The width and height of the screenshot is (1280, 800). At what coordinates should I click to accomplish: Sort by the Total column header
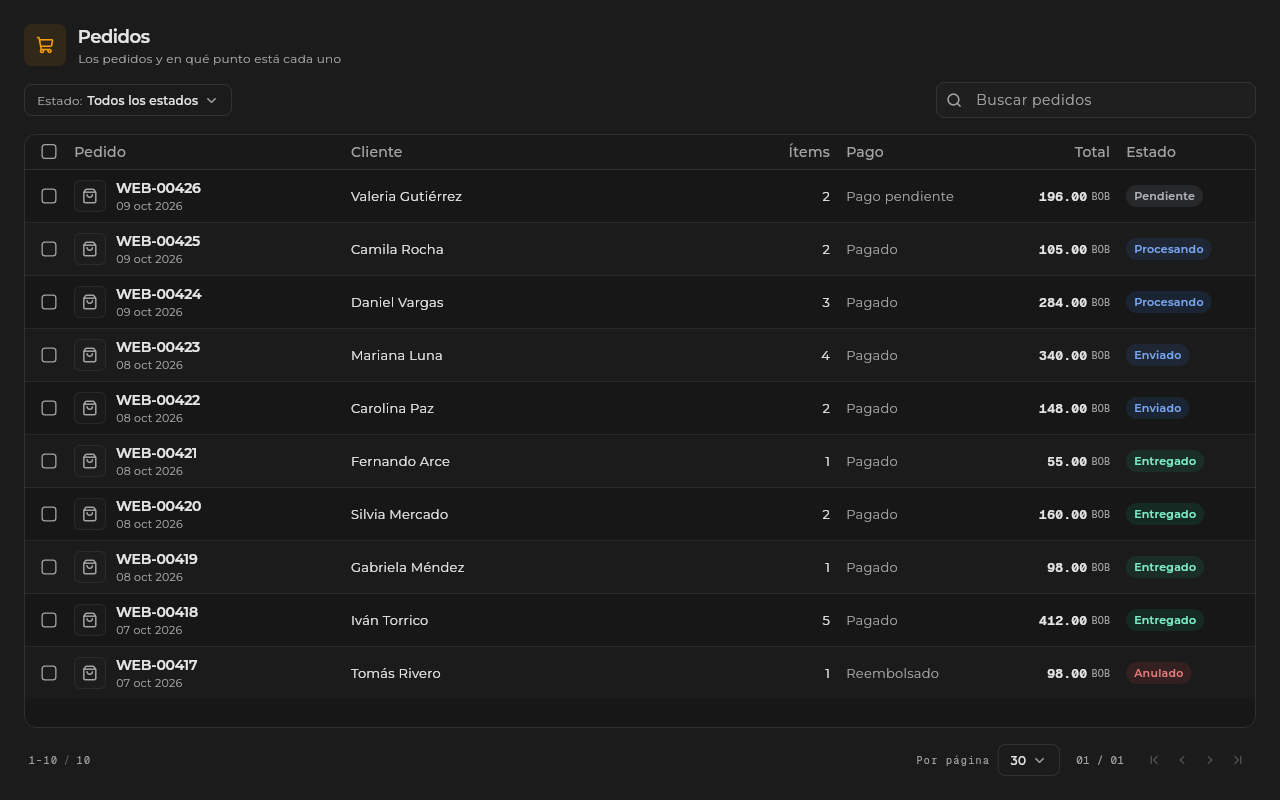[1092, 152]
